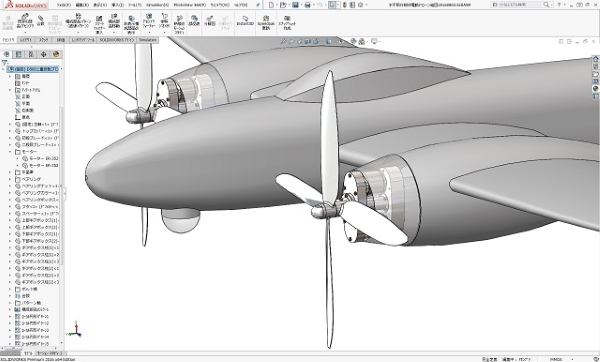Switch to the Simulation ribbon tab
Screen dimensions: 600x362
(148, 40)
